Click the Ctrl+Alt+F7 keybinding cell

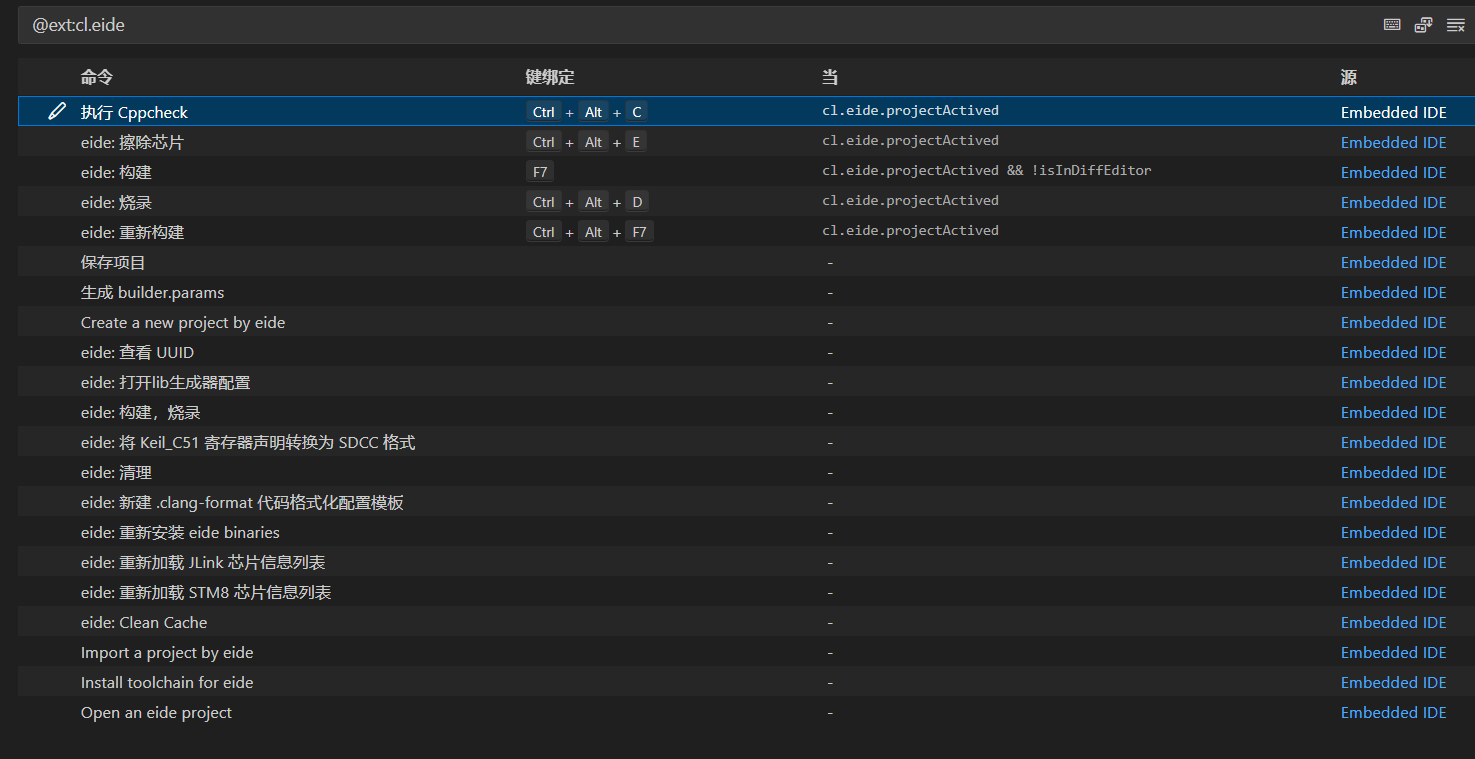coord(590,232)
